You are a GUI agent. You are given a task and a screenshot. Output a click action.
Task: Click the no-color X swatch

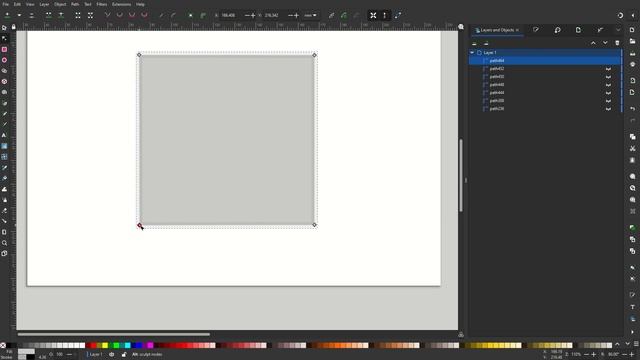(x=3, y=345)
